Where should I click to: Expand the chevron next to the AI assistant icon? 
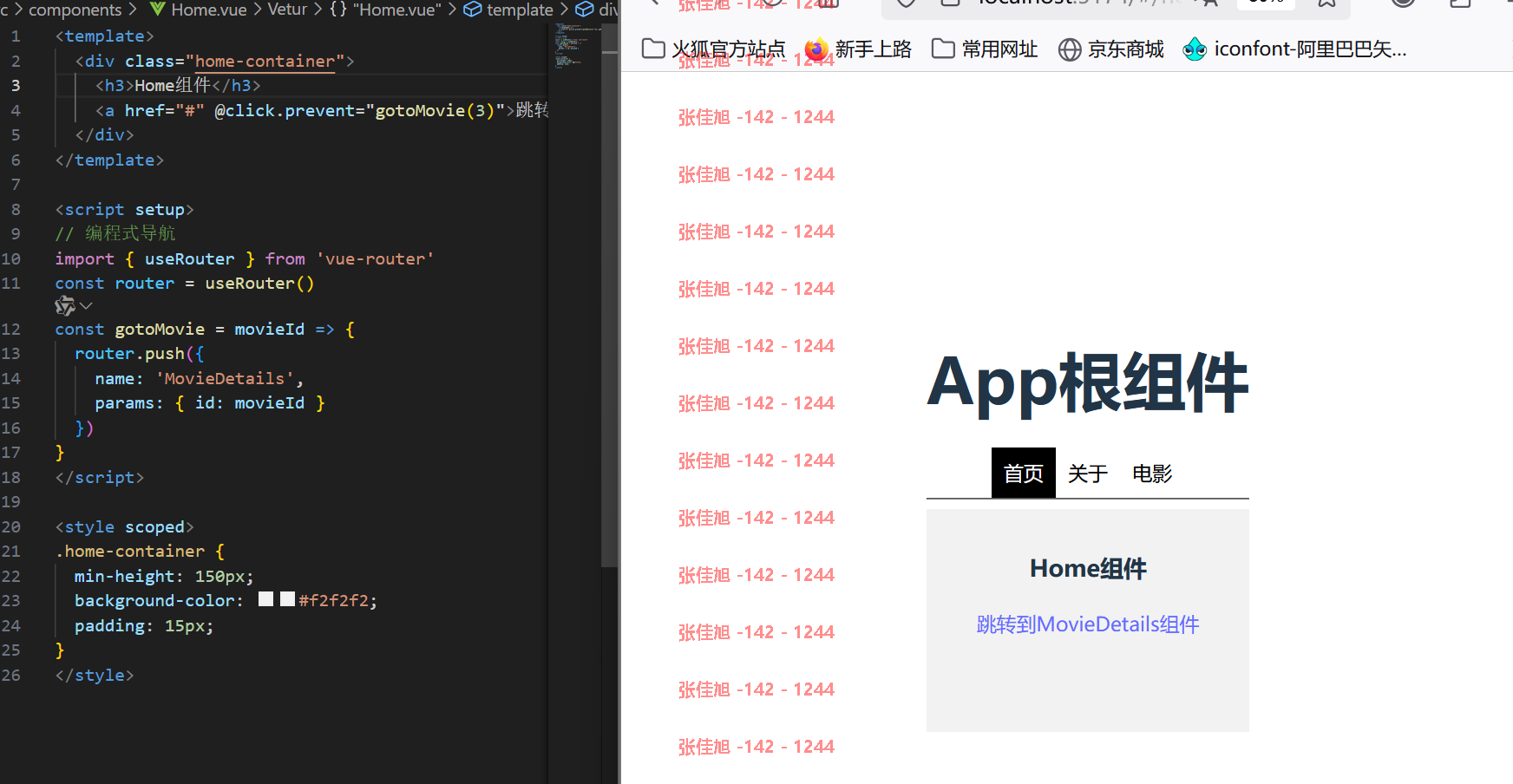[86, 305]
